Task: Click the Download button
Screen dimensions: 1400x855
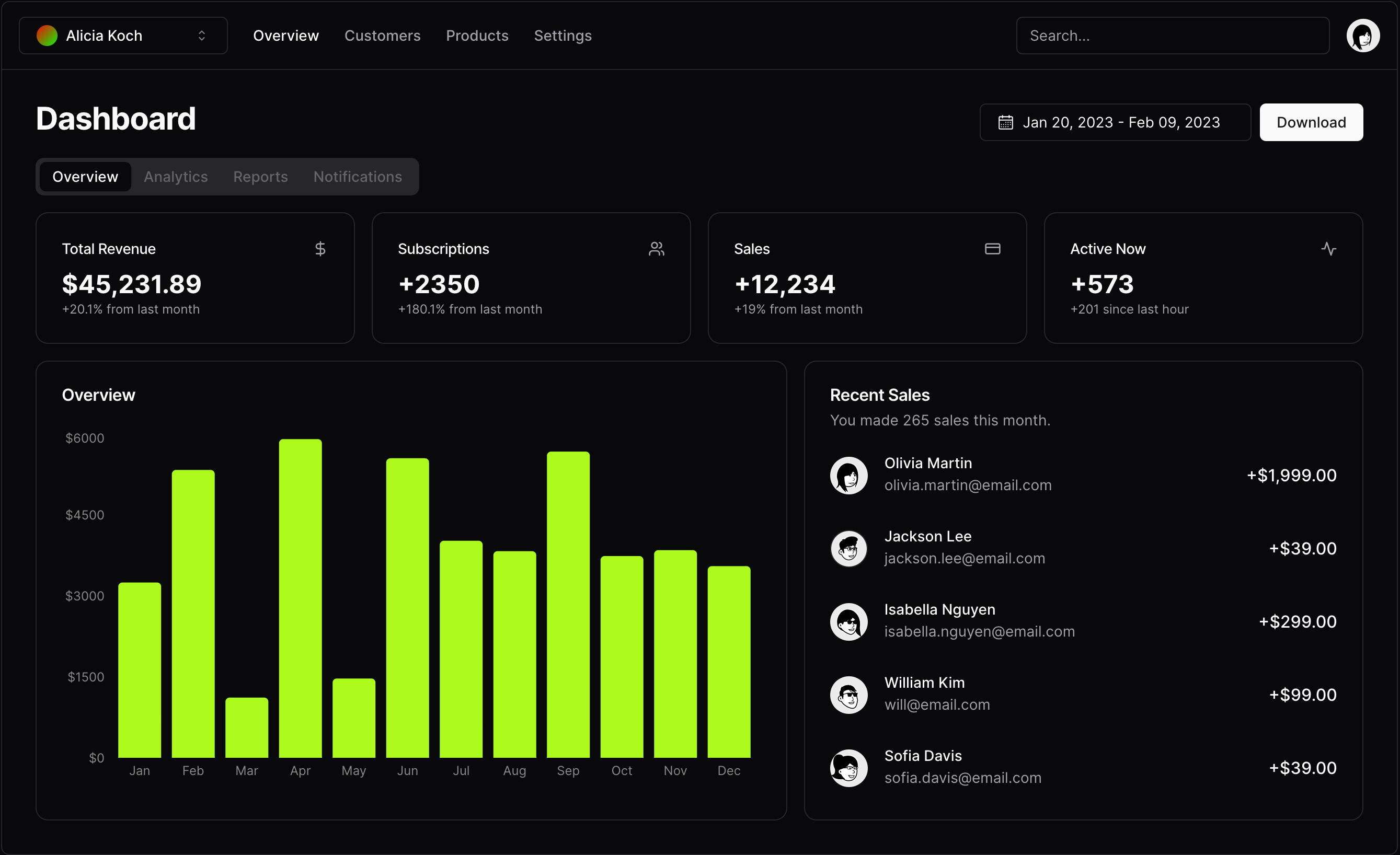Action: pyautogui.click(x=1311, y=122)
